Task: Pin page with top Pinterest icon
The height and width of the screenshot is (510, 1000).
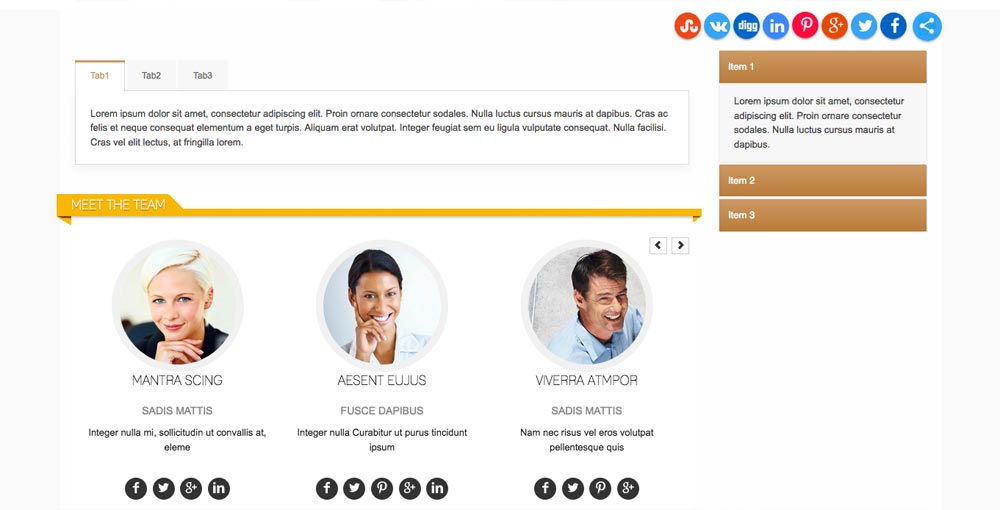Action: 805,26
